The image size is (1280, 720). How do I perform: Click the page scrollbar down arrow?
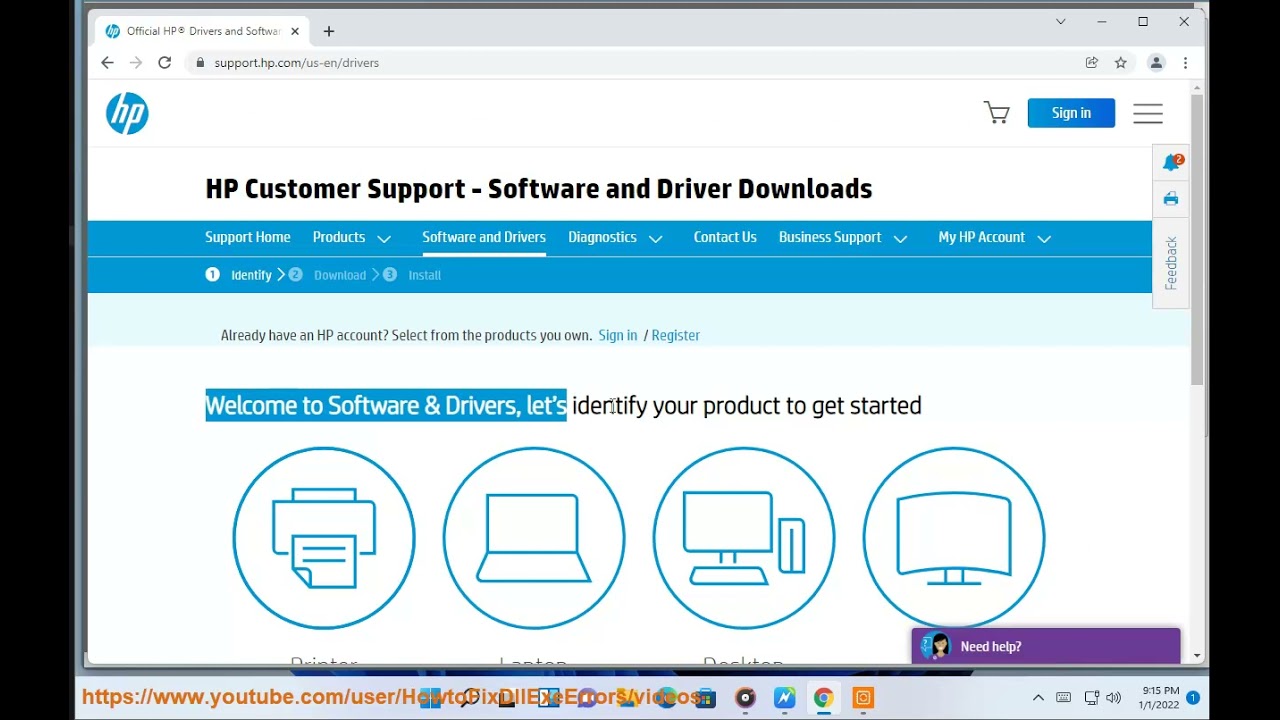coord(1197,656)
